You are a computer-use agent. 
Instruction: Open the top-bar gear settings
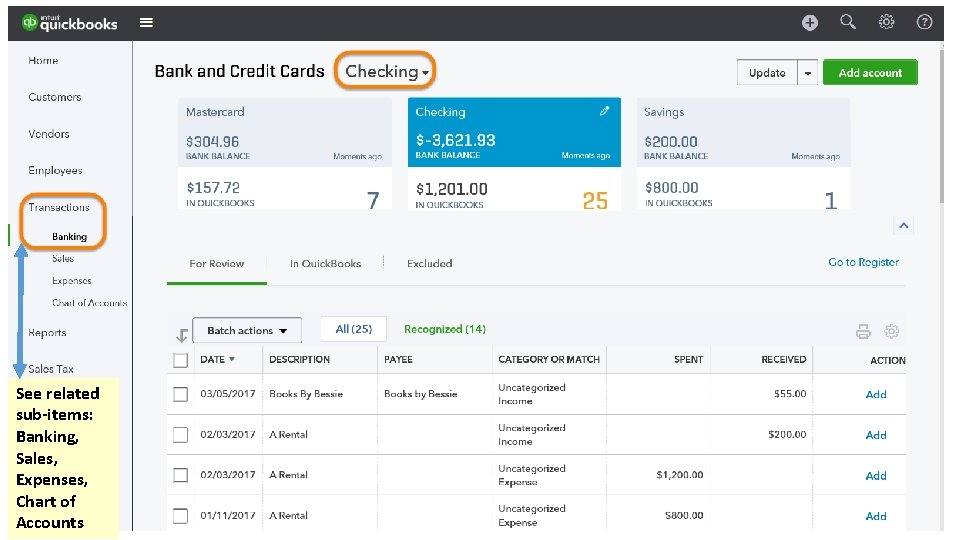point(886,22)
